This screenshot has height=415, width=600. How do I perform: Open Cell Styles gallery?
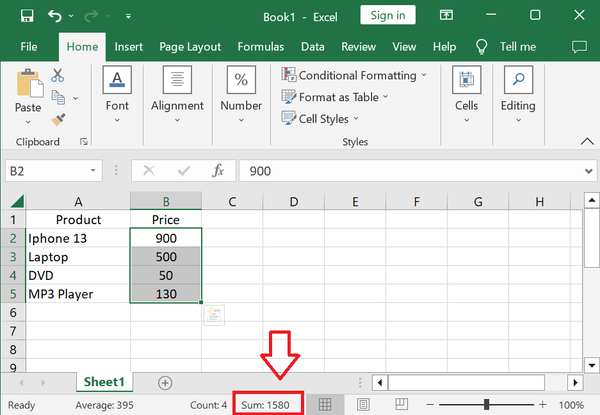320,119
